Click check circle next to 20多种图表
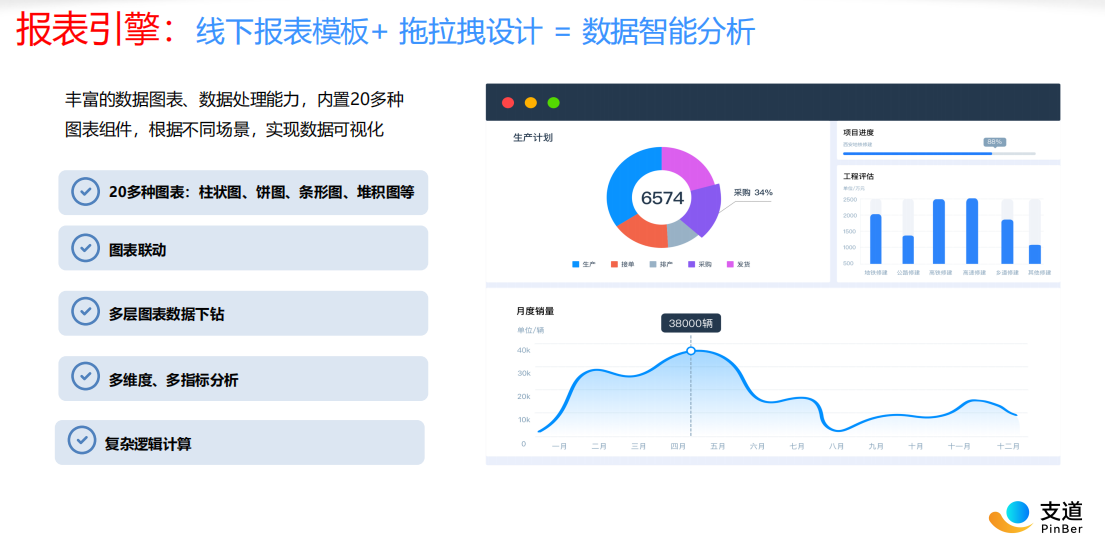1105x544 pixels. pyautogui.click(x=86, y=190)
